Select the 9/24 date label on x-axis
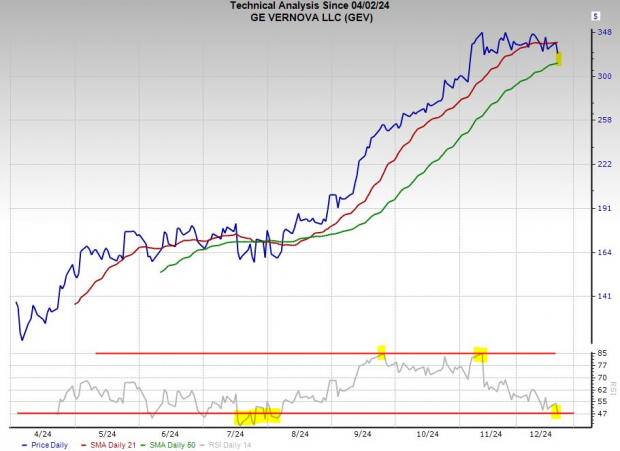The image size is (620, 451). [362, 435]
